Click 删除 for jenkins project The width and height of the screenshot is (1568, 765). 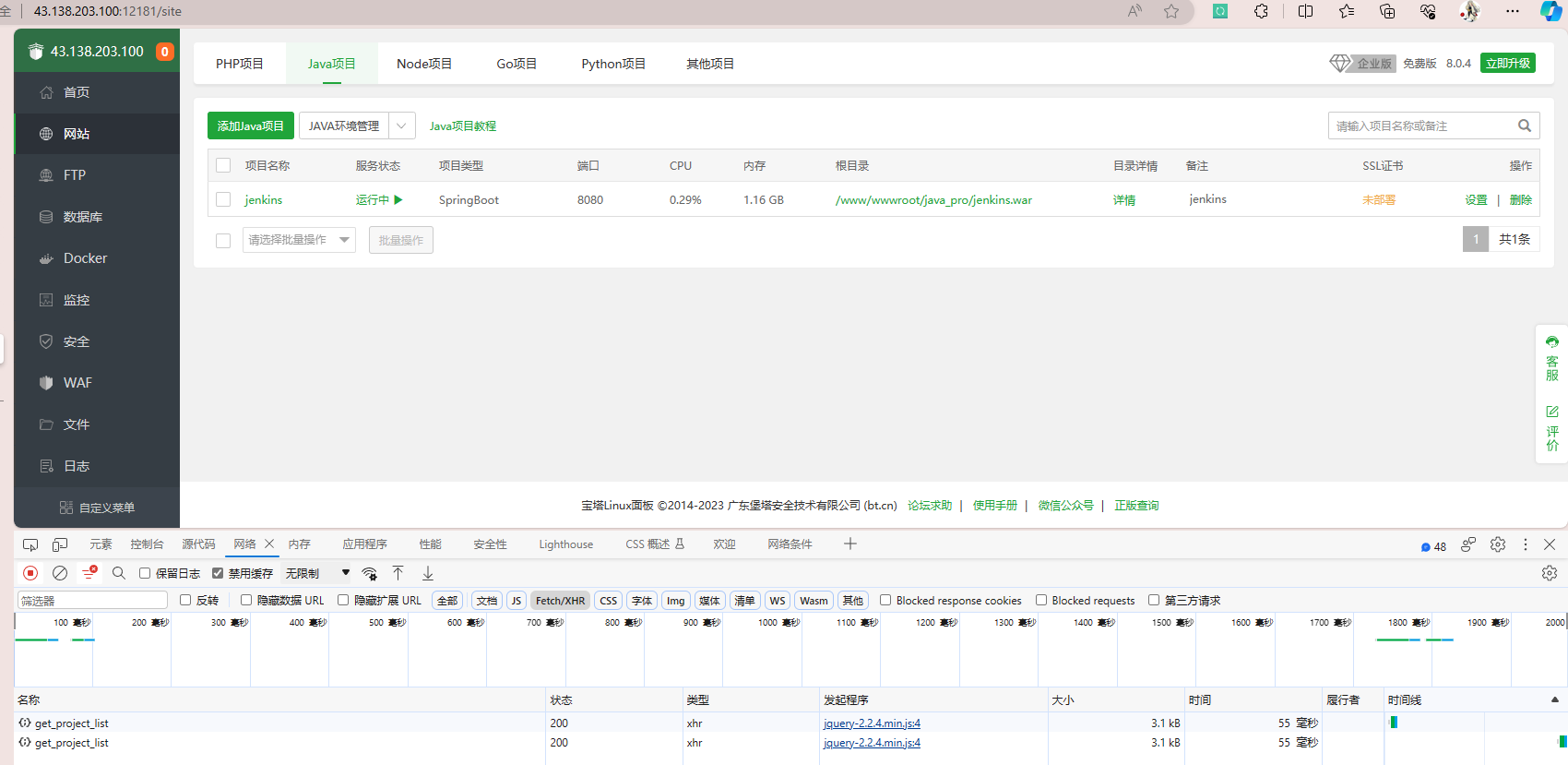(1521, 199)
